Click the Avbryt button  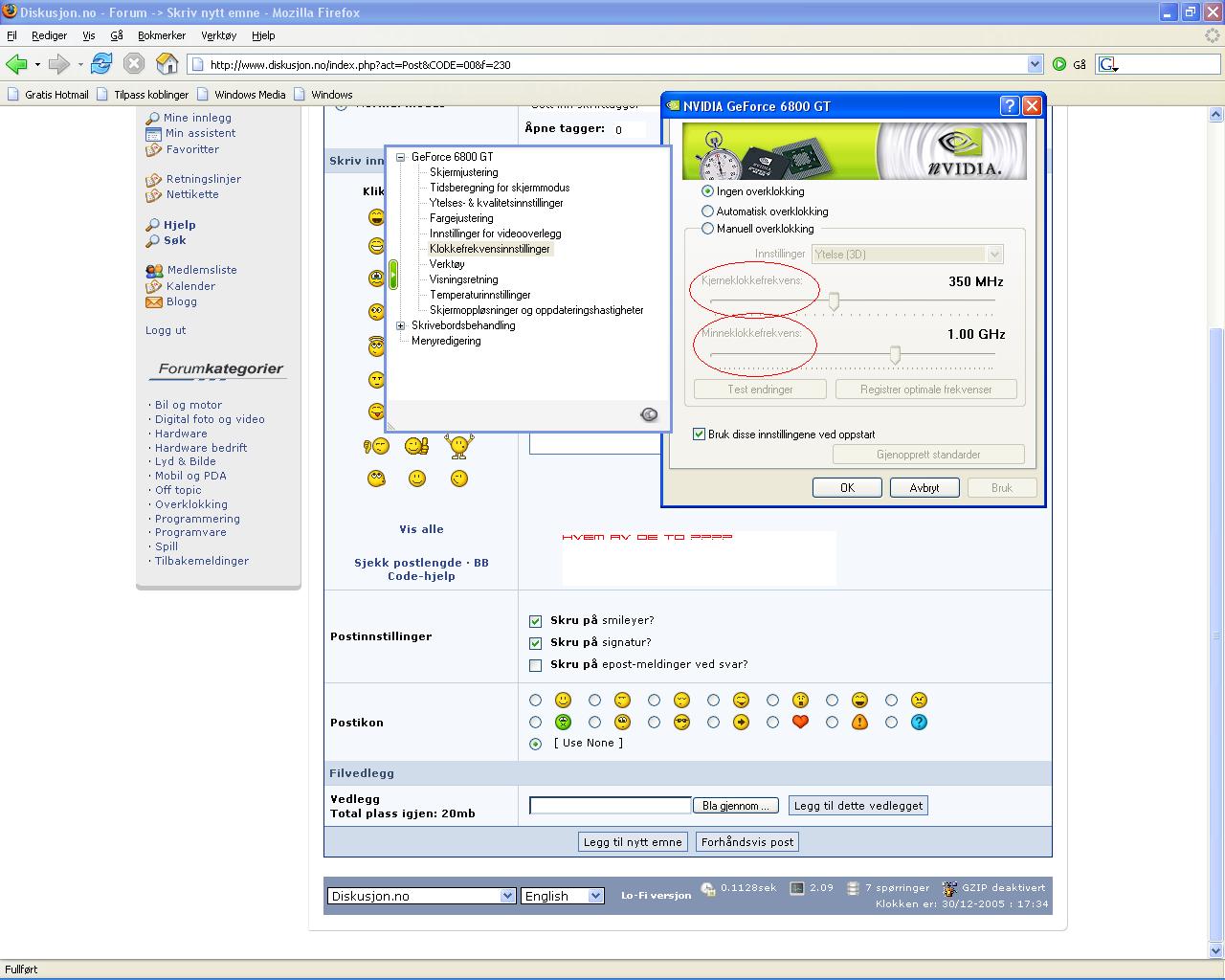click(924, 488)
